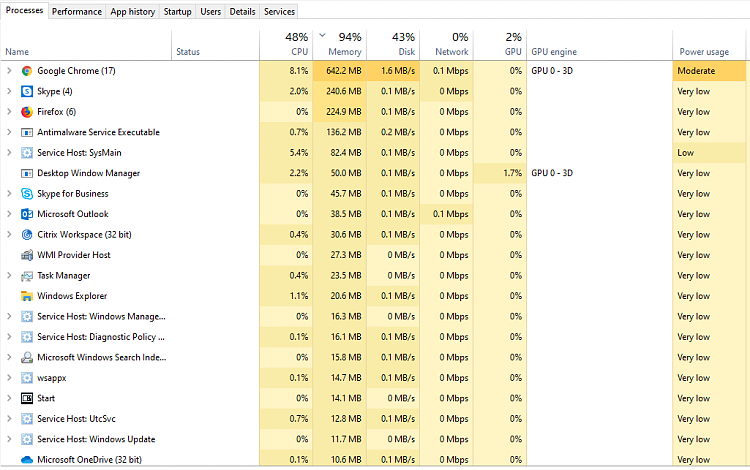Click the Task Manager process icon
Screen dimensions: 750x470
27,276
